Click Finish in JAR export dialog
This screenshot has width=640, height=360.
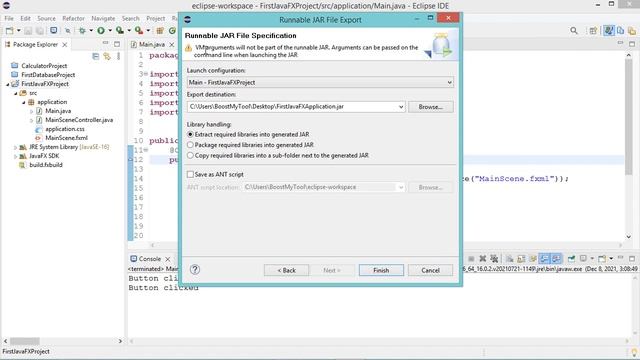coord(381,270)
